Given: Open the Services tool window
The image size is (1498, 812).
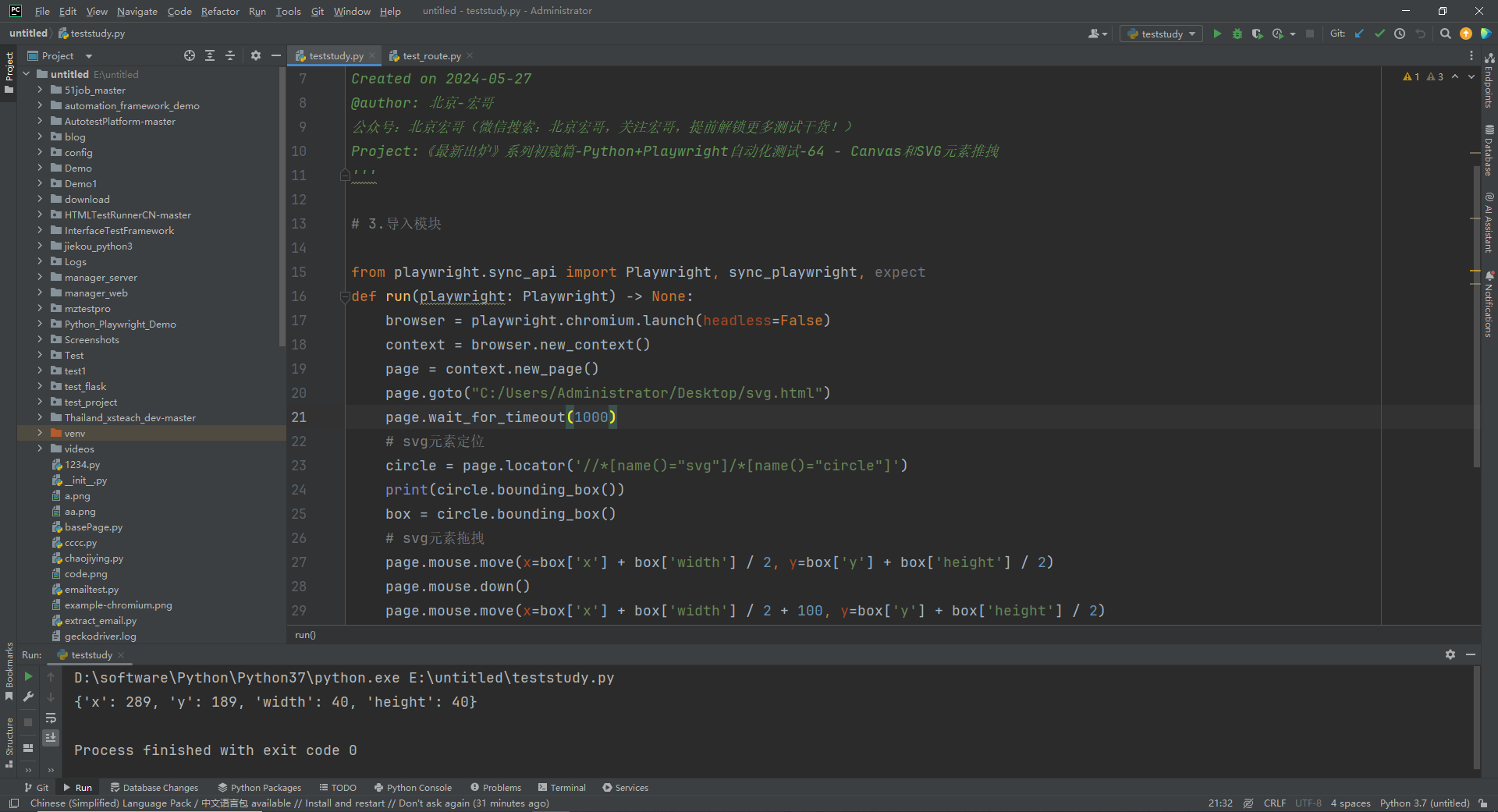Looking at the screenshot, I should [625, 787].
